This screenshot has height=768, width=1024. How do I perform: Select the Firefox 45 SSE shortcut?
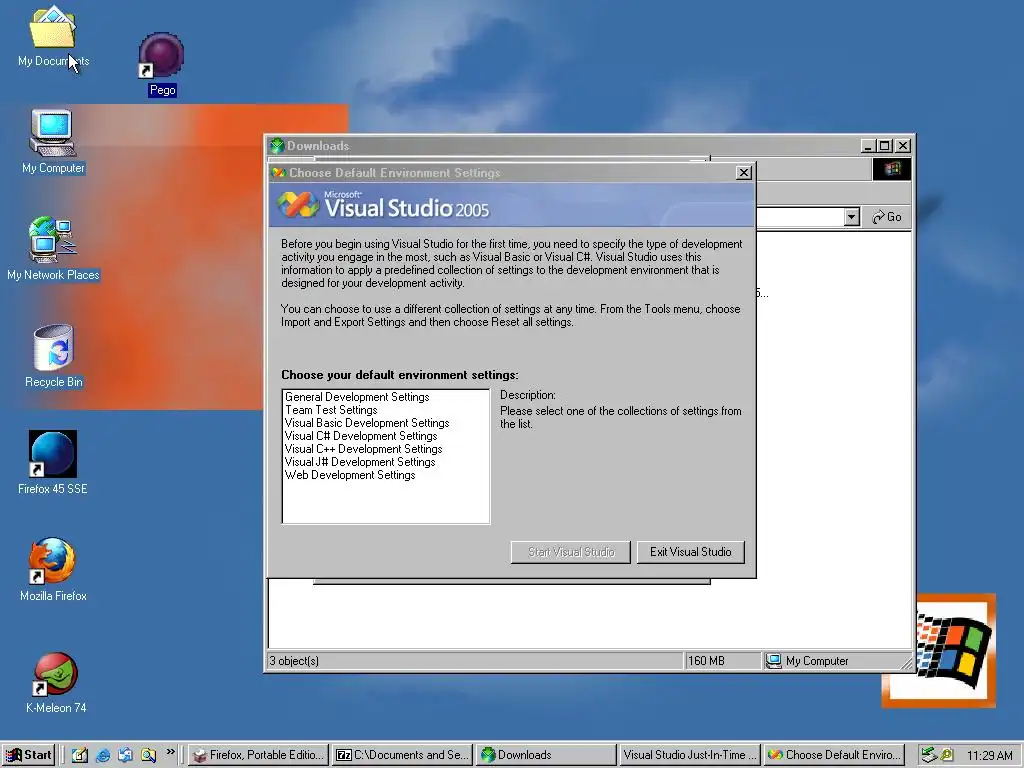(53, 462)
